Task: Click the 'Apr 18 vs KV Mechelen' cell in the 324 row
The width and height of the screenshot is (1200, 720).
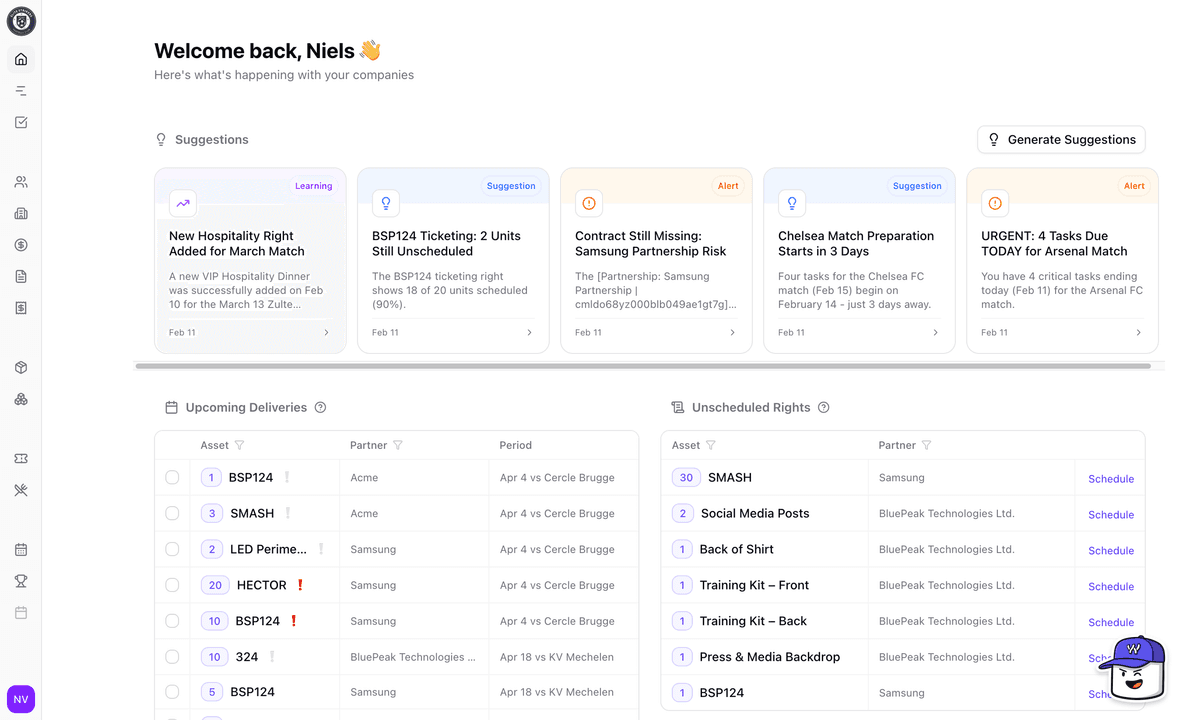Action: [x=557, y=657]
